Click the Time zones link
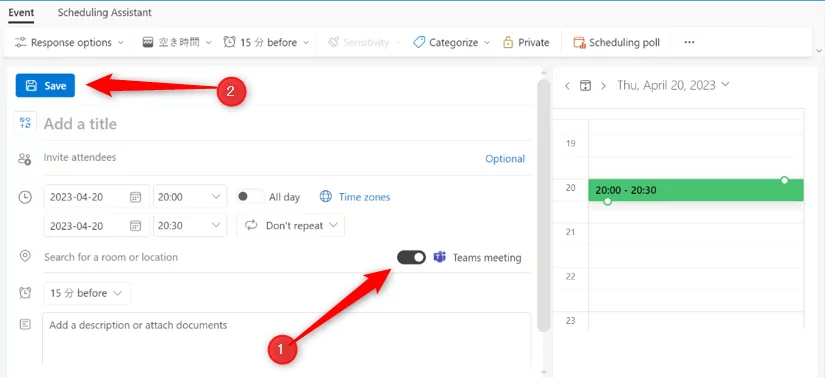This screenshot has height=378, width=825. [x=364, y=197]
